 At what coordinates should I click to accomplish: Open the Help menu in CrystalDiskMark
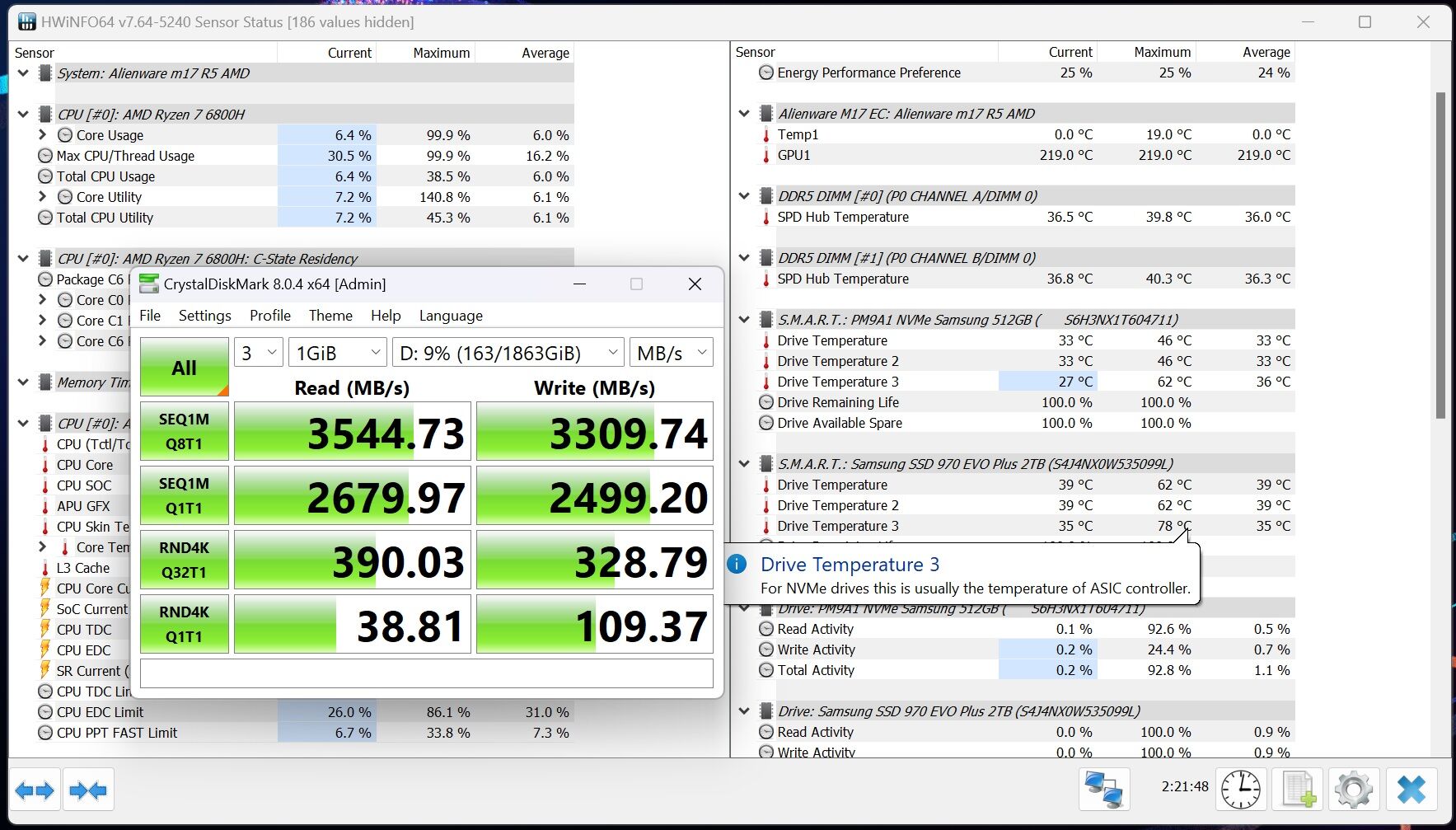pyautogui.click(x=386, y=316)
